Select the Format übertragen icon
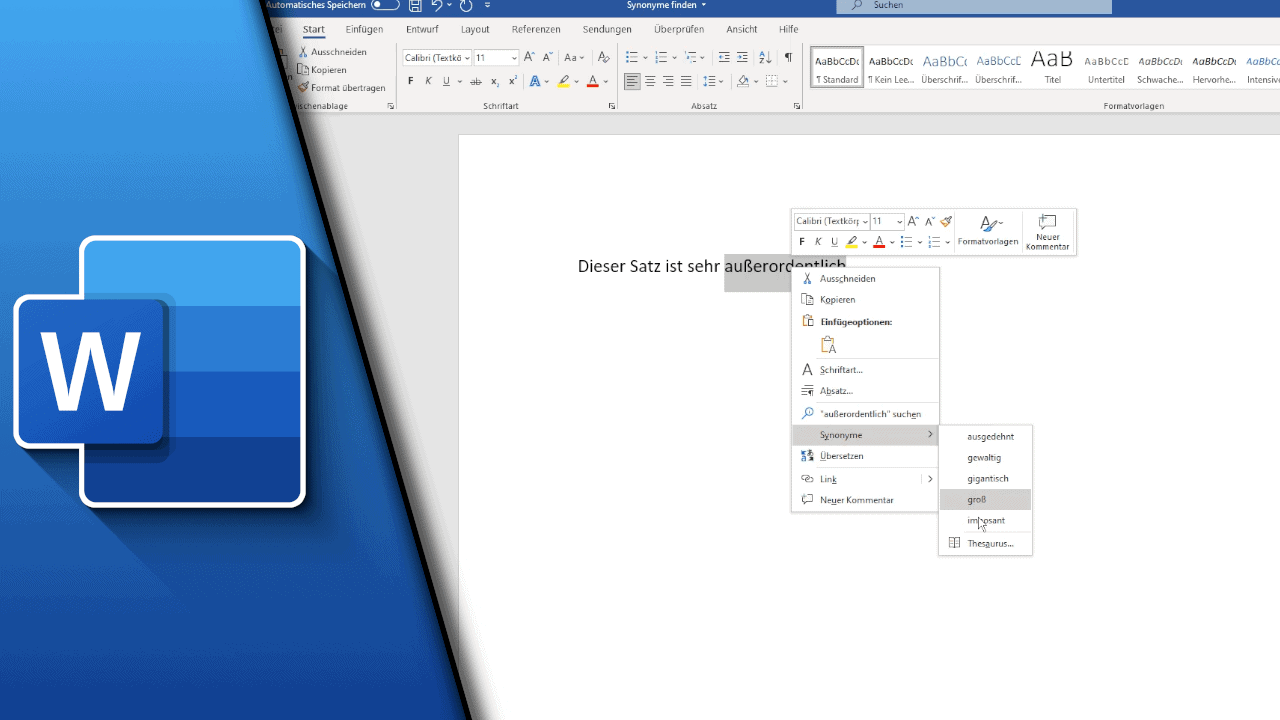 tap(306, 87)
